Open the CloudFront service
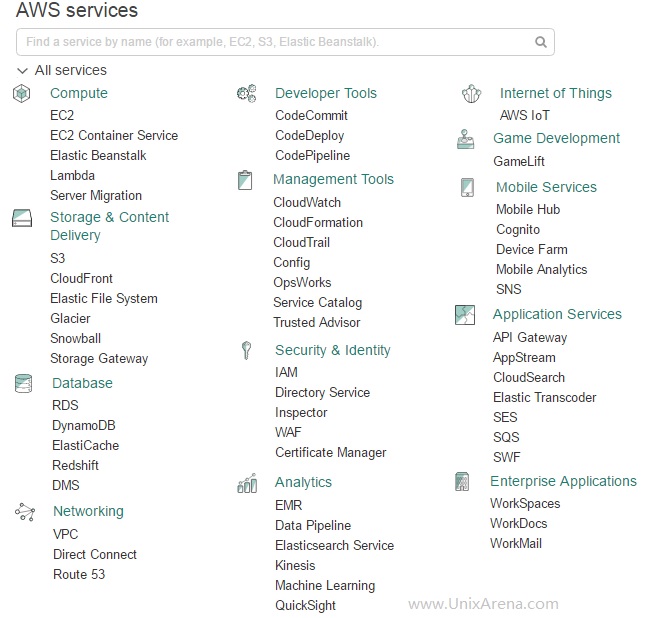The height and width of the screenshot is (618, 665). 81,279
